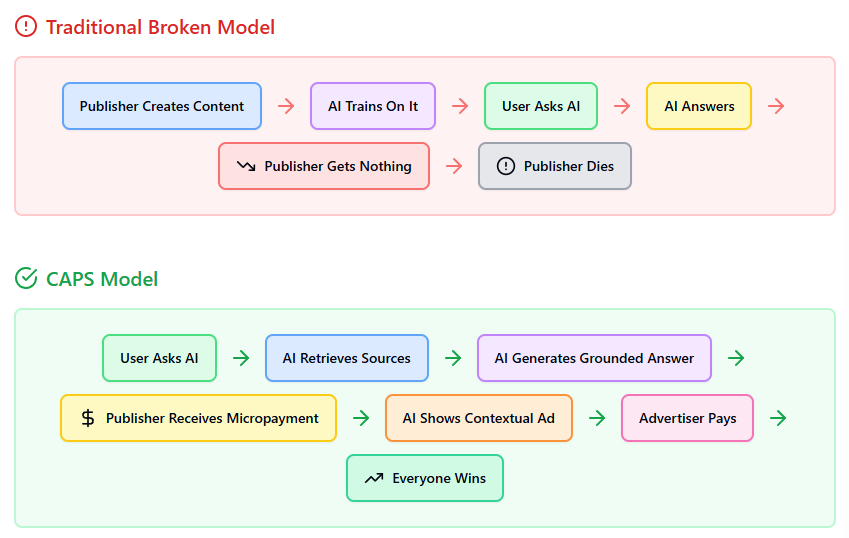
Task: Click the green arrow after AI Retrieves Sources
Action: pyautogui.click(x=453, y=358)
